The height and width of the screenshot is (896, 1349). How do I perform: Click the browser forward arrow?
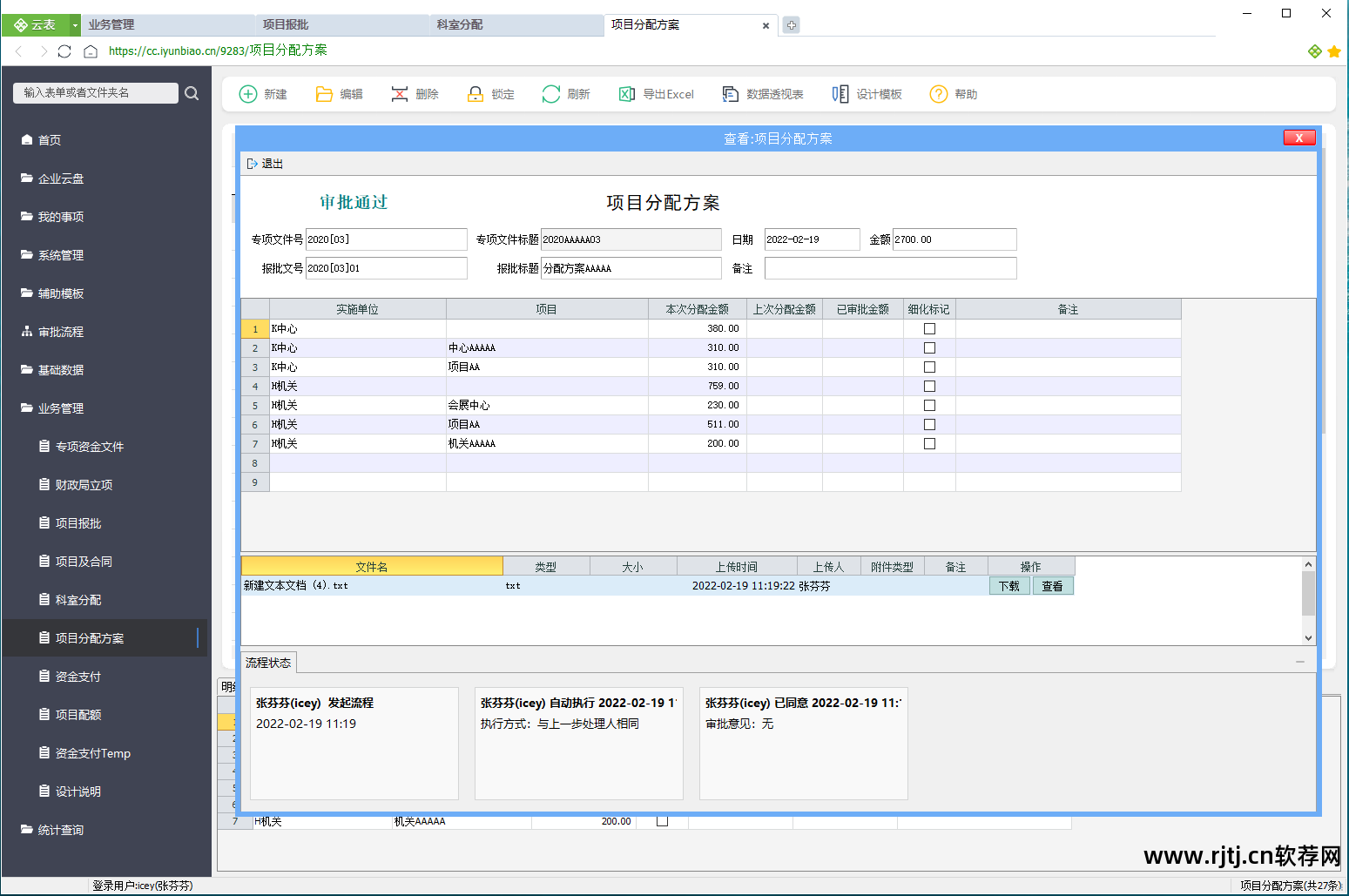[x=43, y=51]
